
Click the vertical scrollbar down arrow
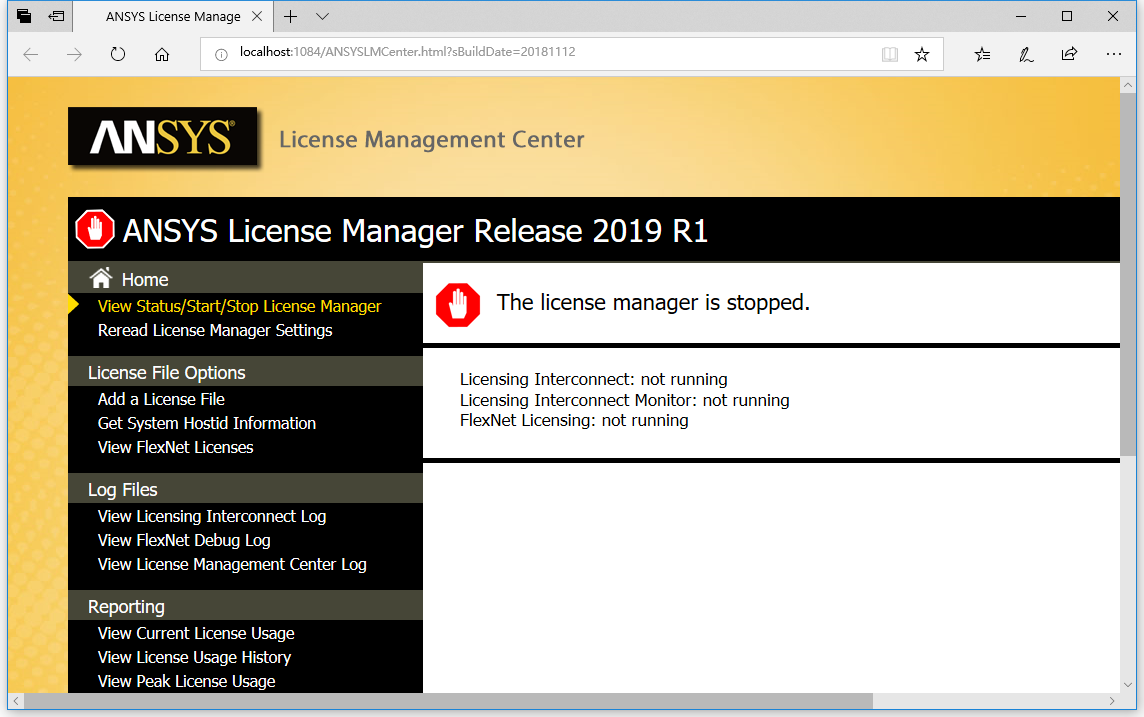coord(1128,685)
